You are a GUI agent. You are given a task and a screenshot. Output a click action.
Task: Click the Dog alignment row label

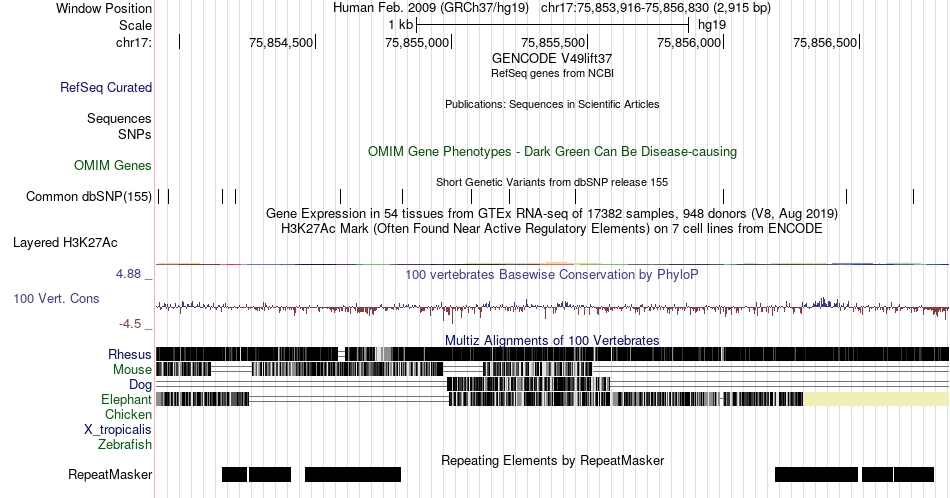coord(141,385)
